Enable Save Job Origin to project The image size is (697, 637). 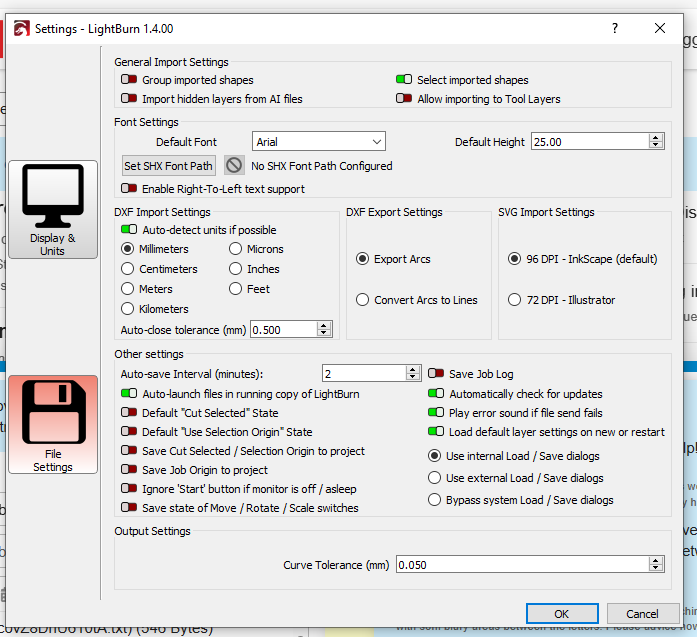point(129,469)
